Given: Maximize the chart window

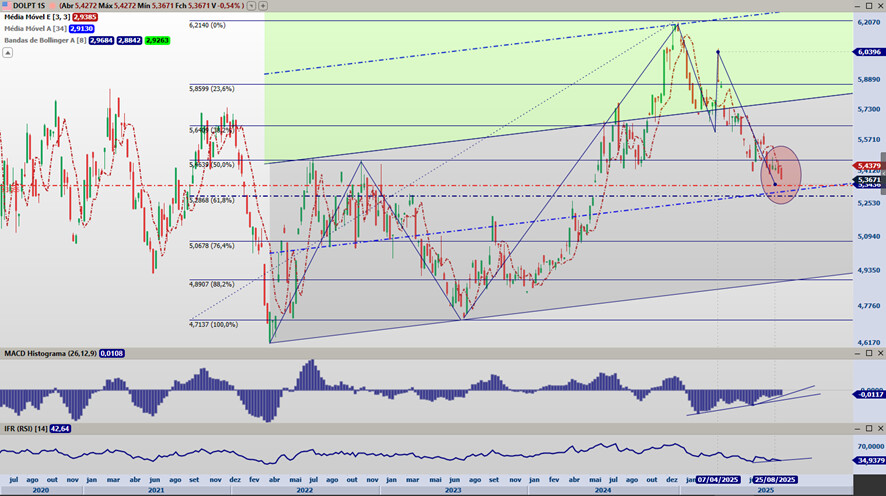Looking at the screenshot, I should coord(869,6).
